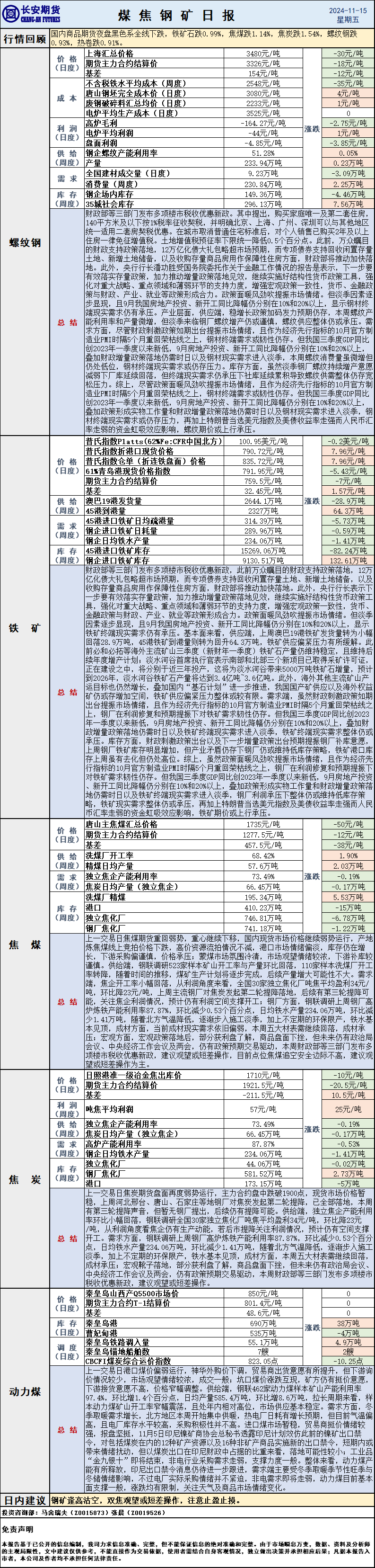The width and height of the screenshot is (375, 1568).
Task: Click the 全国建材成交量(日度) row label
Action: tap(128, 173)
